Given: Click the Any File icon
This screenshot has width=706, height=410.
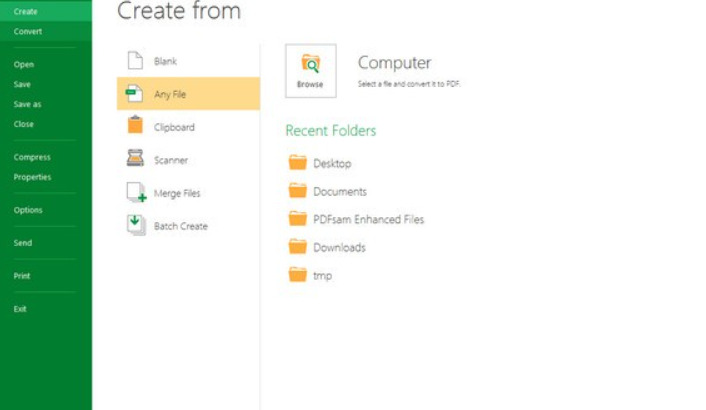Looking at the screenshot, I should coord(134,93).
